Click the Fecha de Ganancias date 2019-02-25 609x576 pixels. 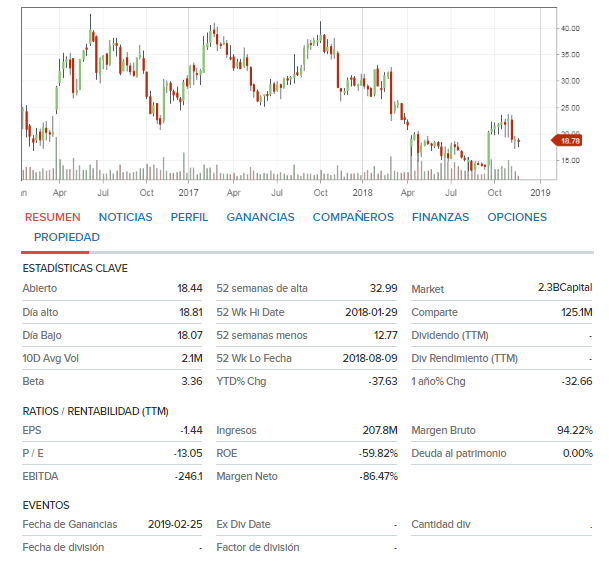pyautogui.click(x=175, y=524)
